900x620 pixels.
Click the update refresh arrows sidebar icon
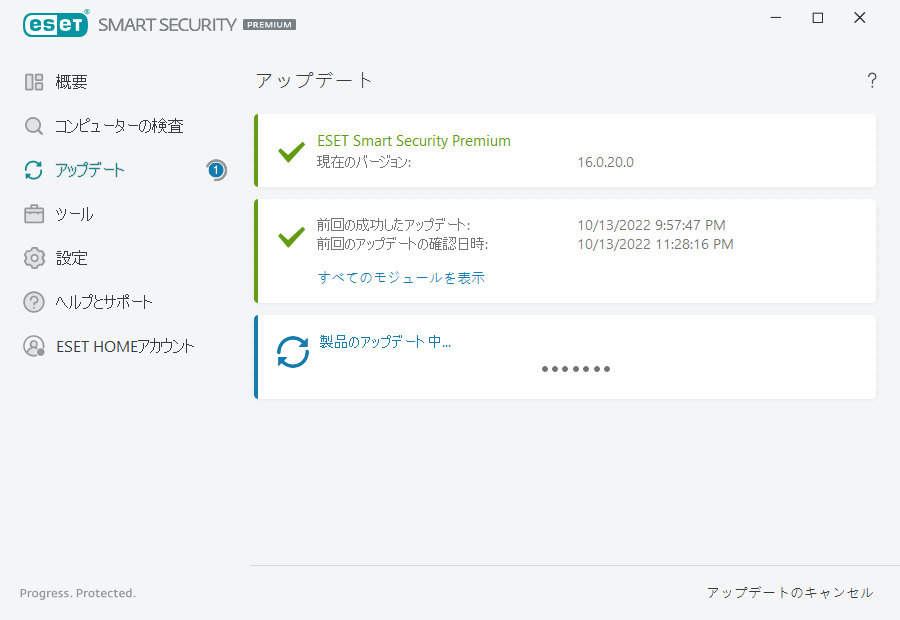click(34, 170)
